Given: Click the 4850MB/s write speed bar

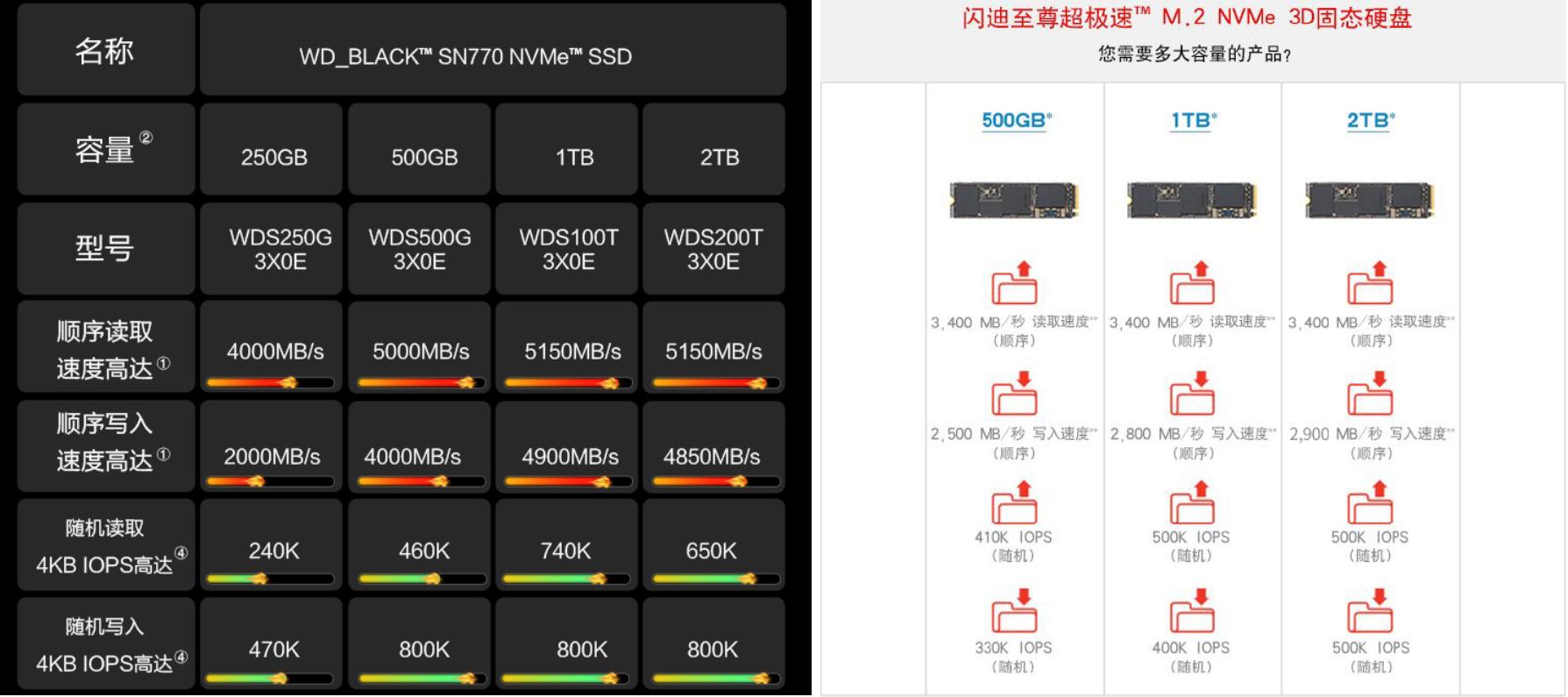Looking at the screenshot, I should pyautogui.click(x=716, y=481).
